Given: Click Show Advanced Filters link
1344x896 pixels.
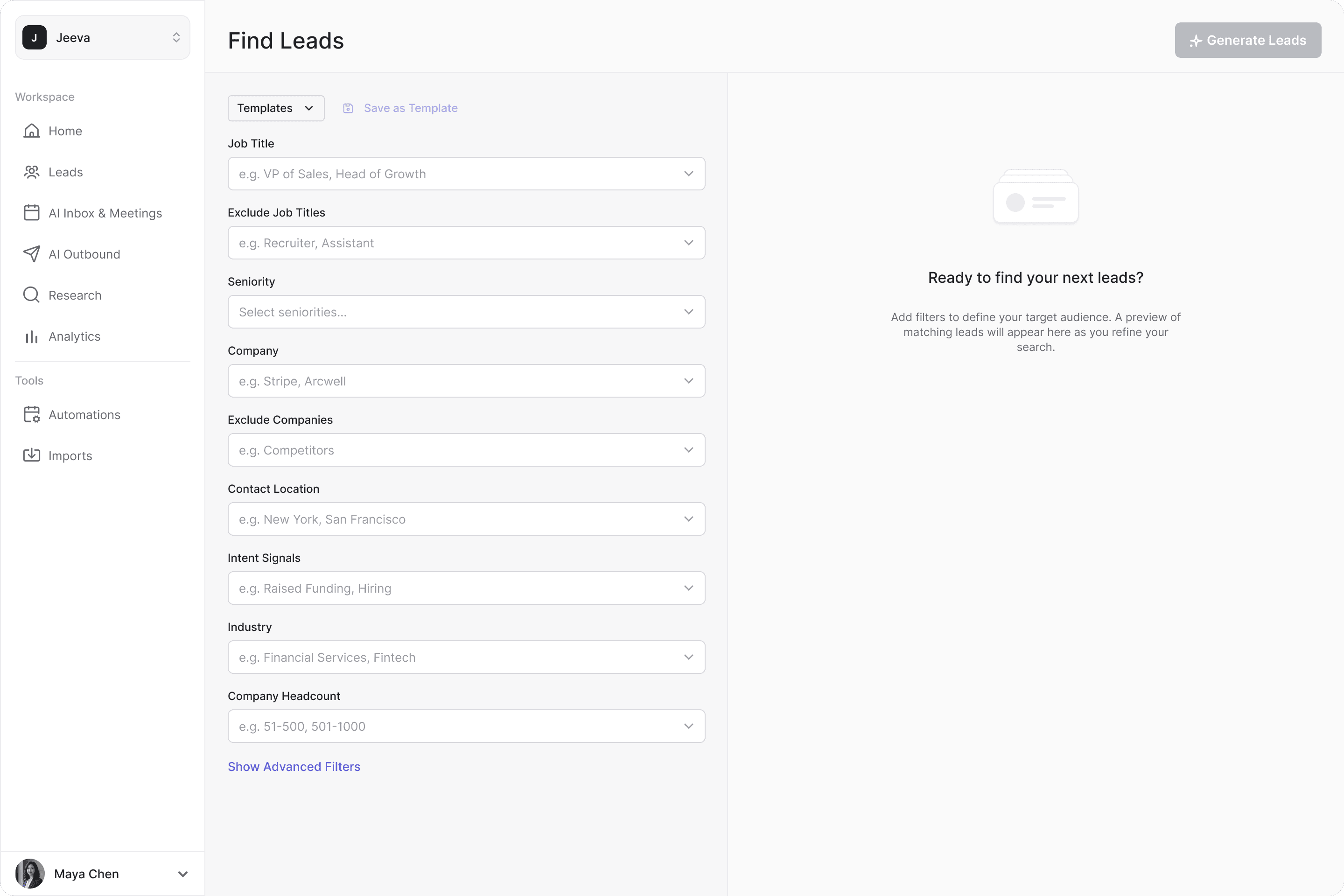Looking at the screenshot, I should 294,767.
